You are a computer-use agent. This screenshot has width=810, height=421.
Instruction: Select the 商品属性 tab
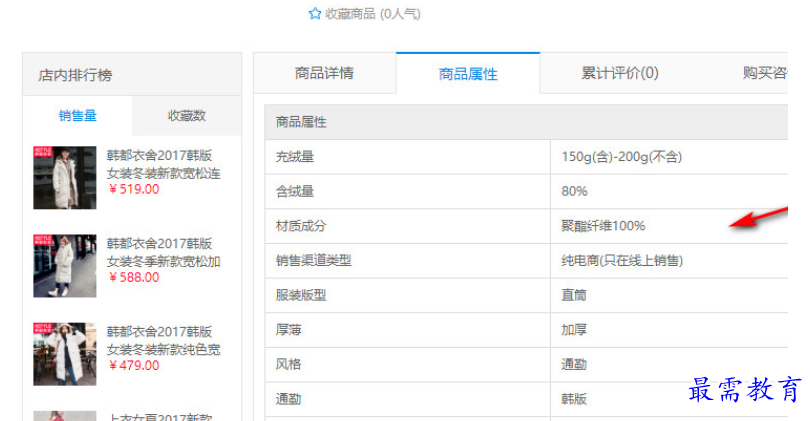click(468, 74)
